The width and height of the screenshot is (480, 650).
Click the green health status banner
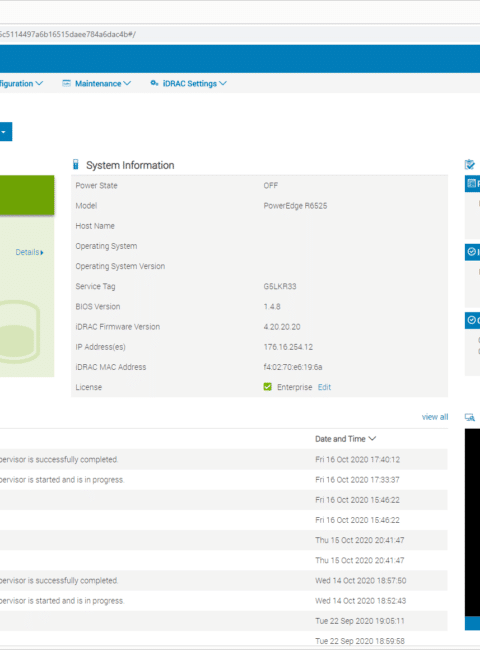point(27,195)
